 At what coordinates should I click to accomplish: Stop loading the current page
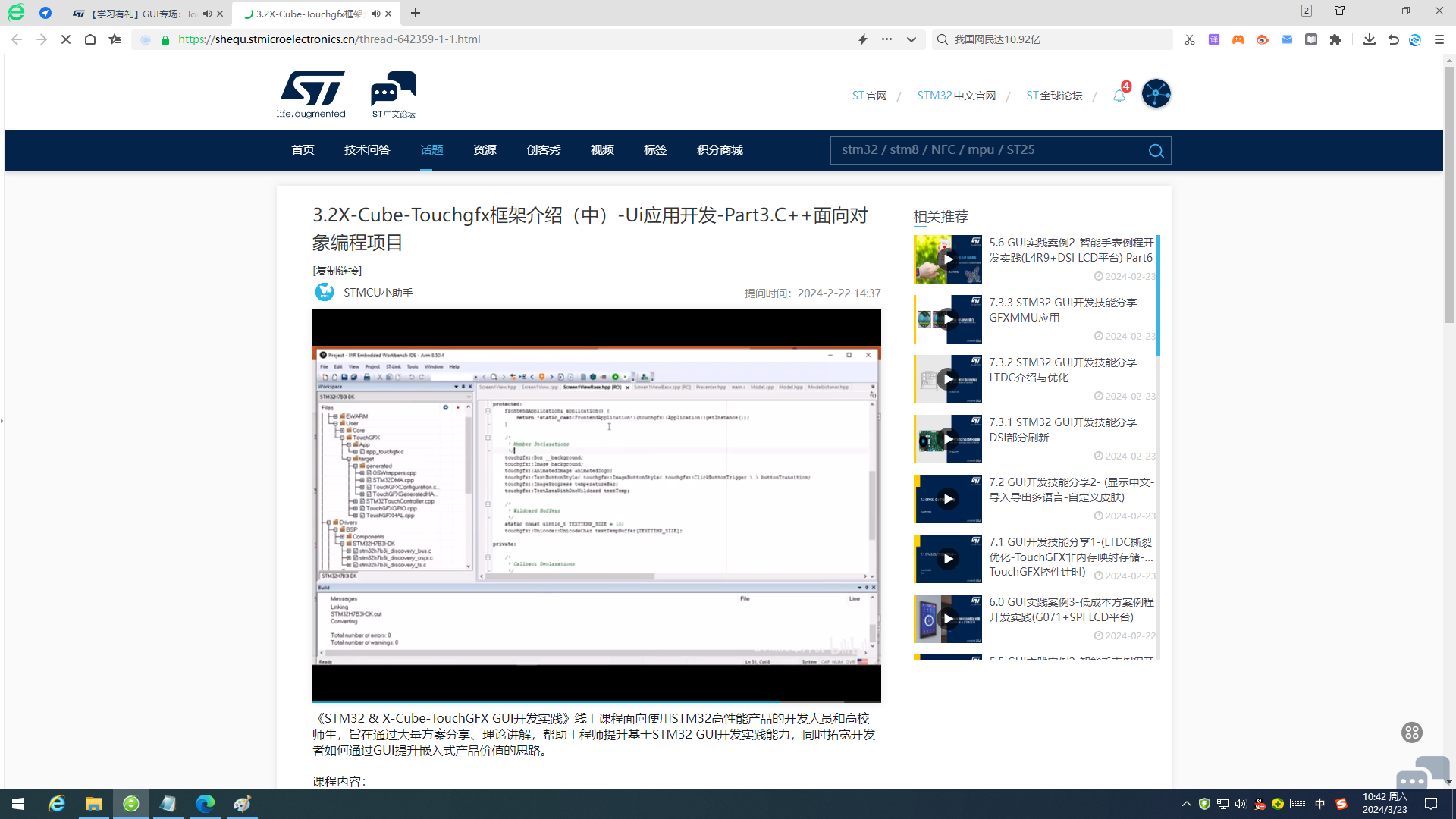point(66,39)
